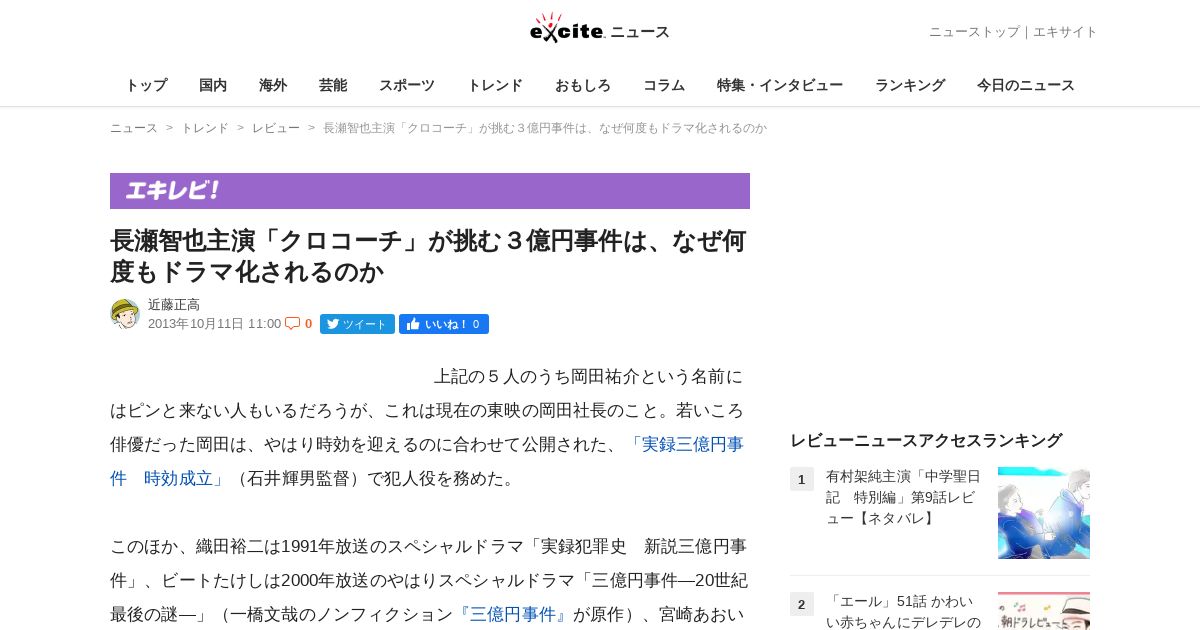Open the 今日のニュース nav item
This screenshot has height=630, width=1200.
click(1026, 85)
